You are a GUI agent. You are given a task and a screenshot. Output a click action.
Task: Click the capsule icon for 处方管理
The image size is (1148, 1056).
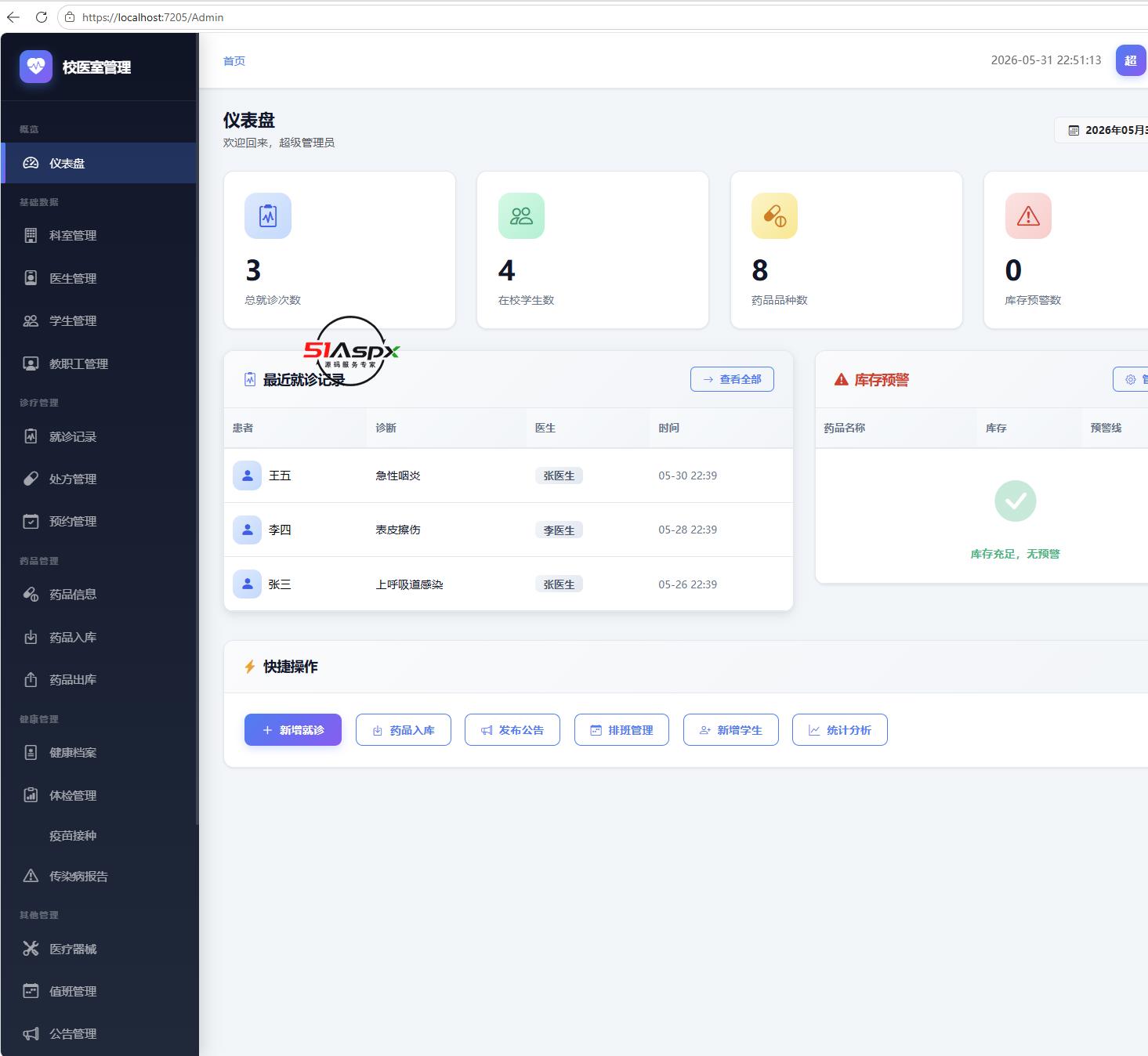click(x=31, y=479)
